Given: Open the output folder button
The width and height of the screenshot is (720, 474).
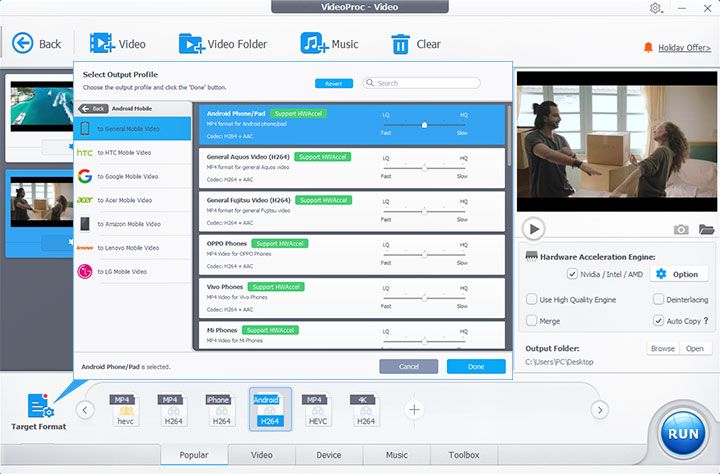Looking at the screenshot, I should 695,349.
